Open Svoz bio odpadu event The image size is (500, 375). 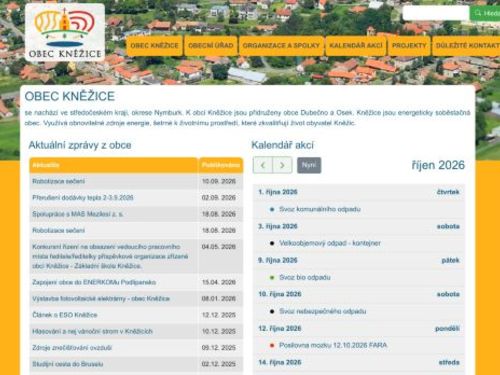305,277
